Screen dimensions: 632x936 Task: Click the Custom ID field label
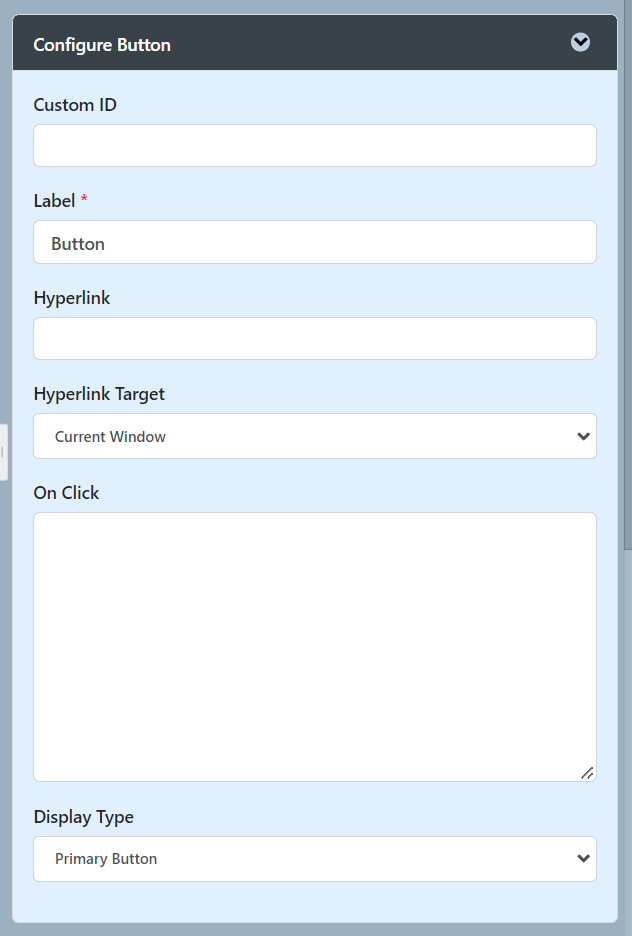(x=75, y=105)
